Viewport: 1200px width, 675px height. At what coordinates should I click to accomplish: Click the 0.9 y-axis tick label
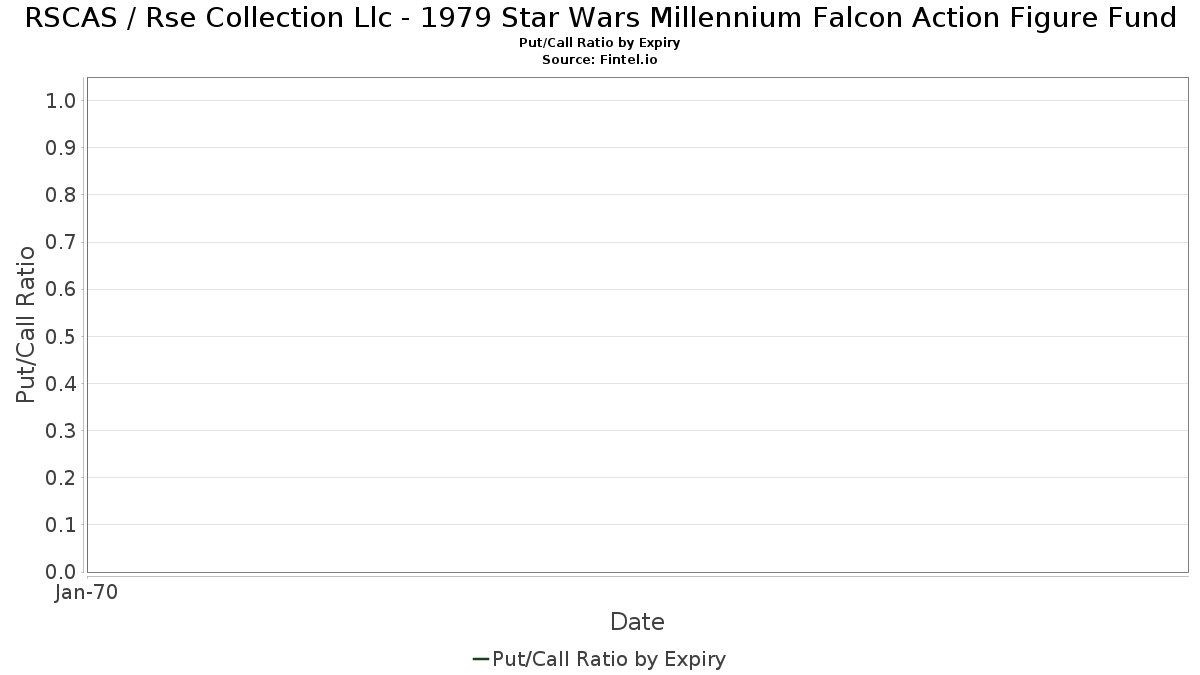coord(61,148)
